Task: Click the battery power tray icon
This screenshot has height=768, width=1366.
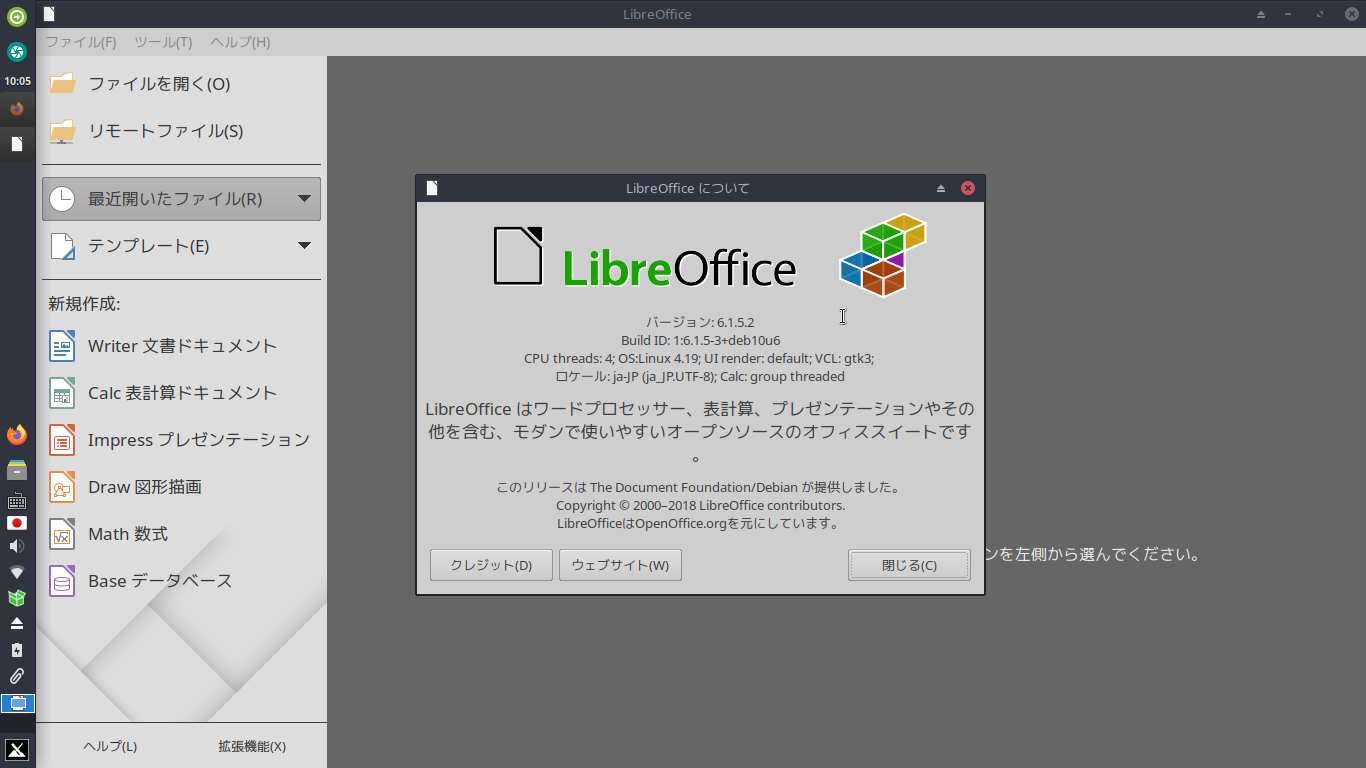Action: 17,650
